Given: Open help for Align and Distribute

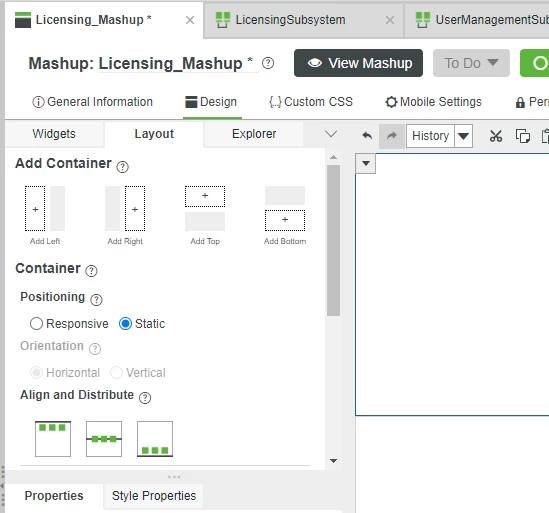Looking at the screenshot, I should [x=145, y=398].
